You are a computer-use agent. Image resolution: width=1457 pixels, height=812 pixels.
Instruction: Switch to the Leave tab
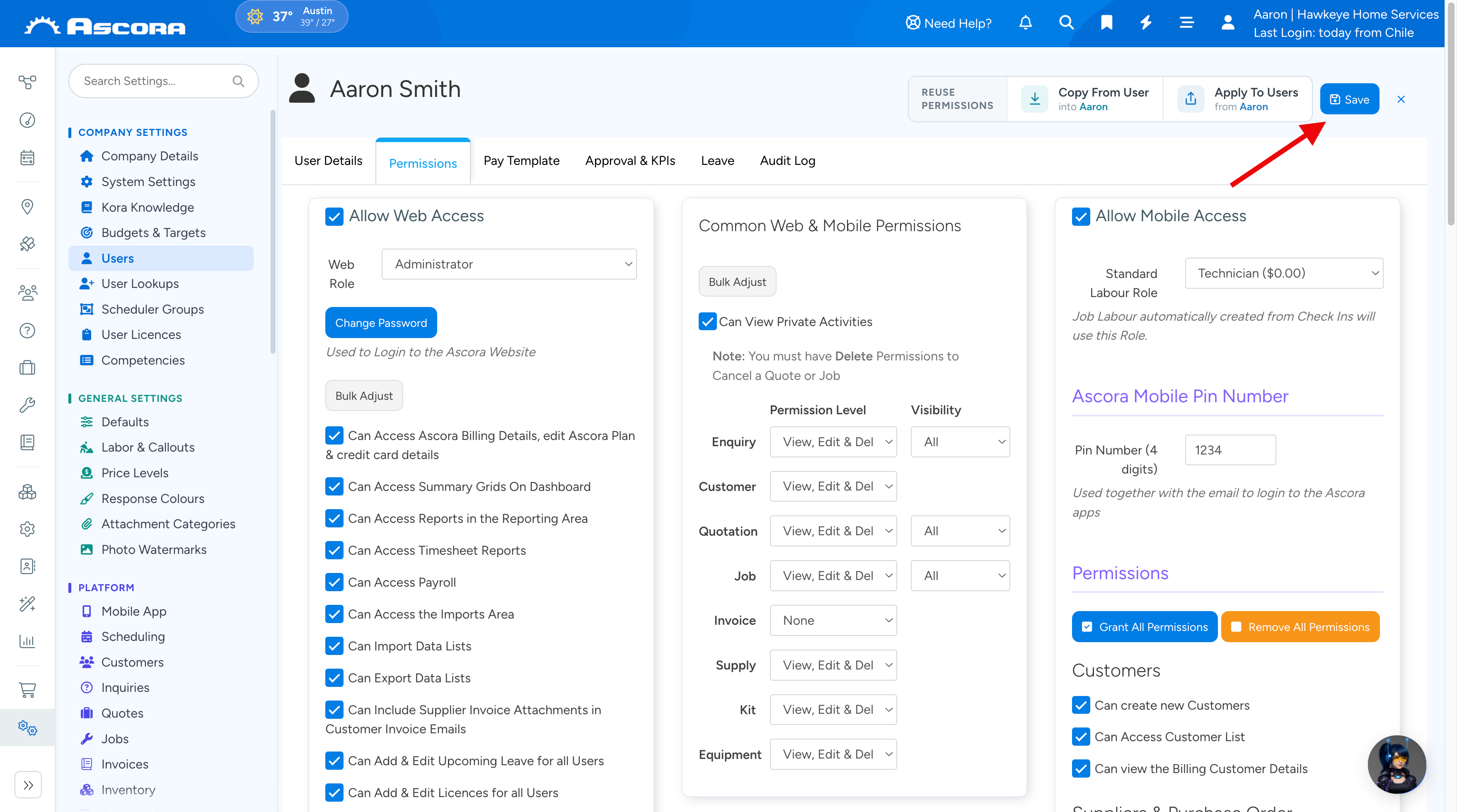pyautogui.click(x=717, y=161)
